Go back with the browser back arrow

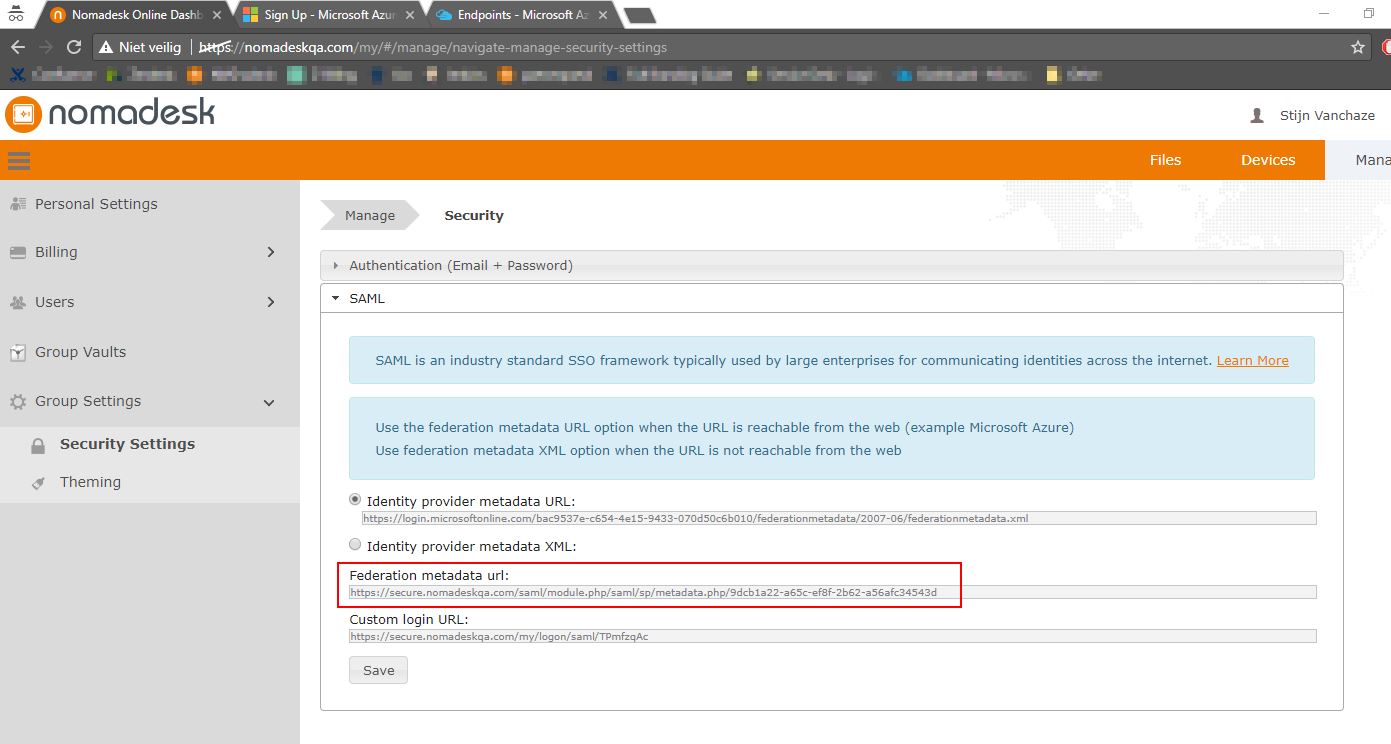click(17, 47)
